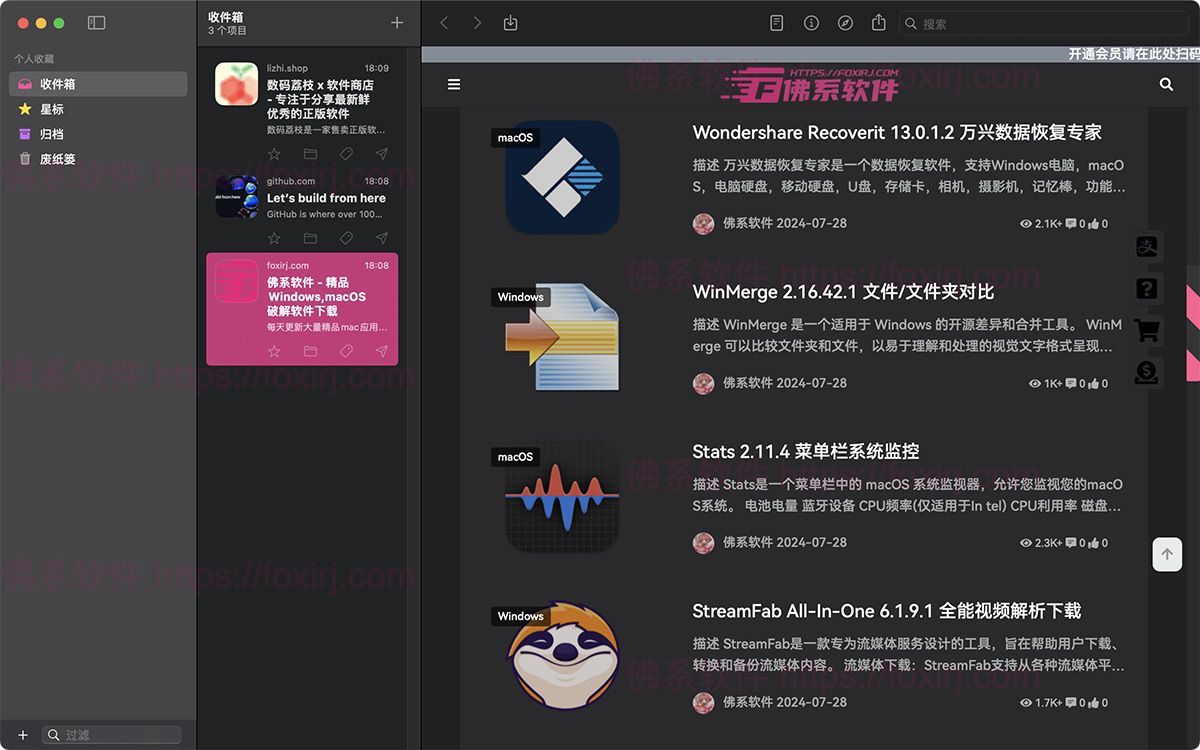1200x750 pixels.
Task: Click the archive download toolbar icon
Action: [510, 23]
